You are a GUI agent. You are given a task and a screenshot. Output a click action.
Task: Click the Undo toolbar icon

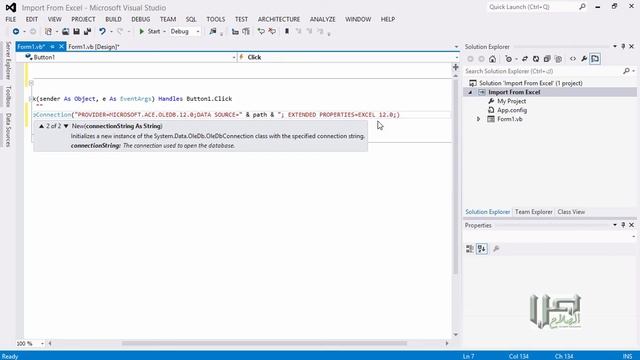(x=102, y=31)
